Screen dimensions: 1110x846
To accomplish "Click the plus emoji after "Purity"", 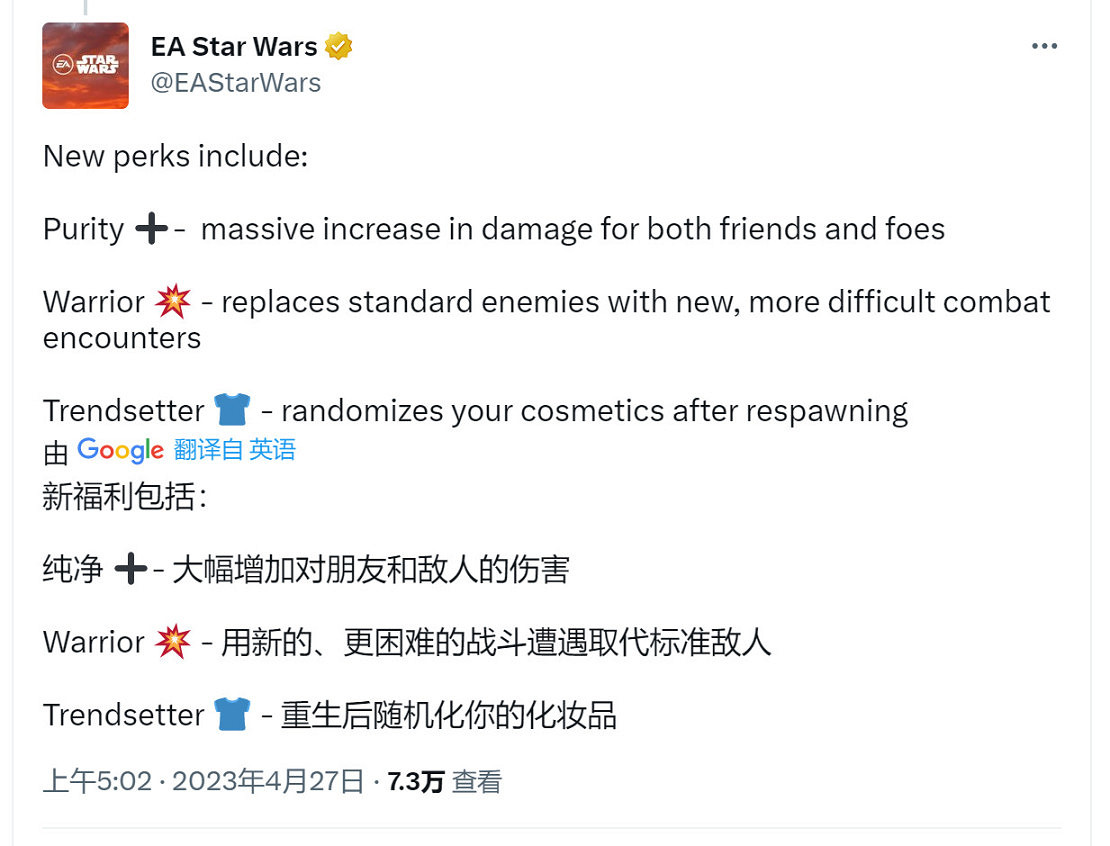I will tap(151, 230).
